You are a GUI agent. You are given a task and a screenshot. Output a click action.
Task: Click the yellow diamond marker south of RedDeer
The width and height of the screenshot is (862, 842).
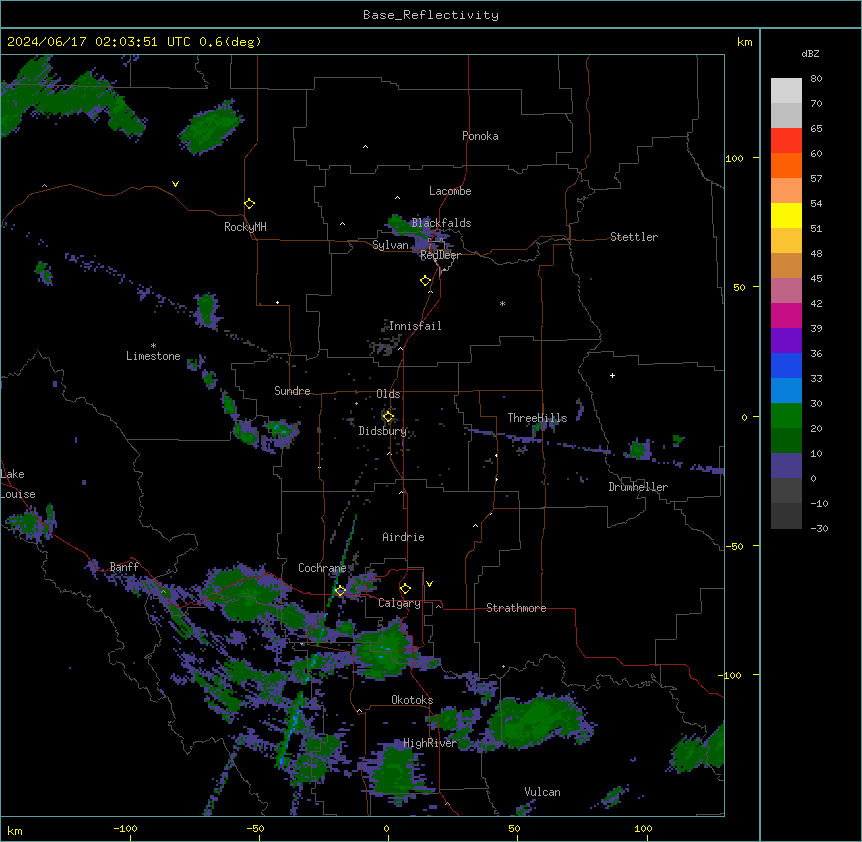click(426, 281)
